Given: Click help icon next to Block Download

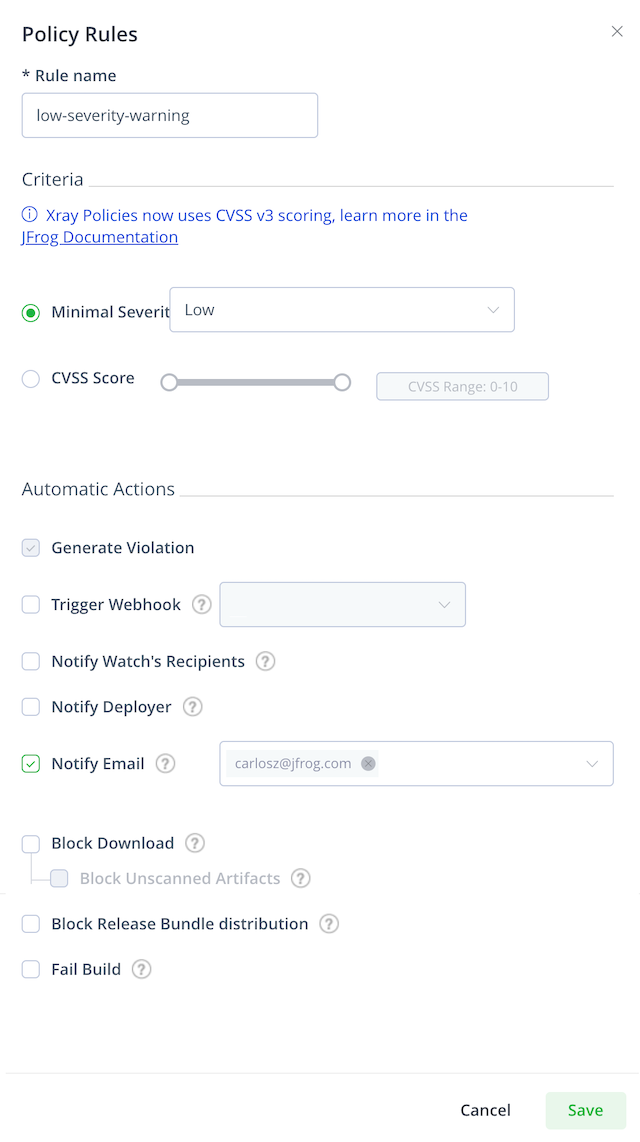Looking at the screenshot, I should [x=194, y=843].
